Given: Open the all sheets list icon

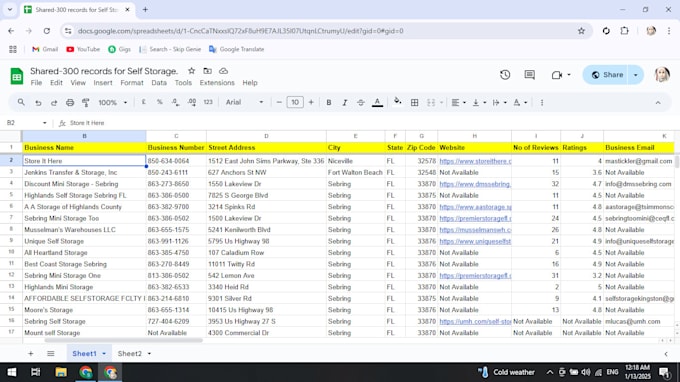Looking at the screenshot, I should point(51,354).
